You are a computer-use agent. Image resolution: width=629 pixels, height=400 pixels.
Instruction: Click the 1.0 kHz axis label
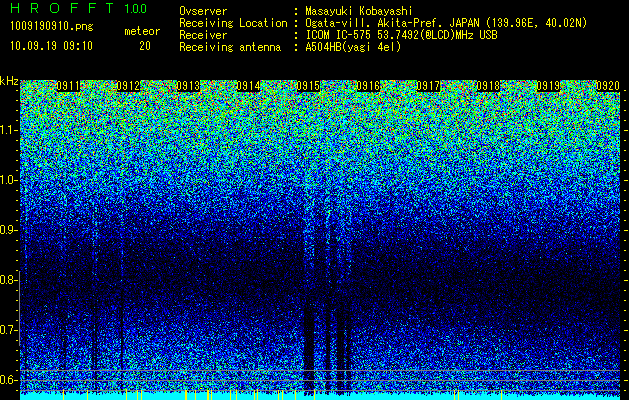pos(9,180)
